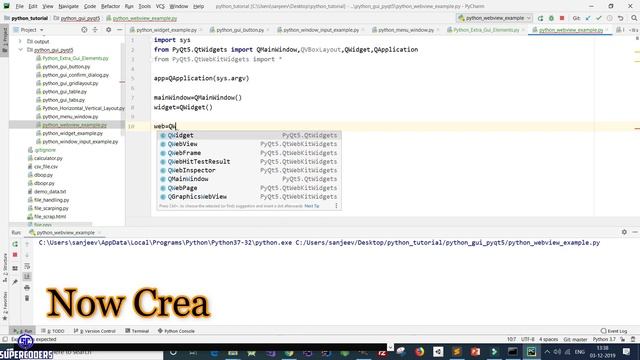This screenshot has width=640, height=360.
Task: Collapse the python_gui_pyqt5 folder
Action: tap(20, 50)
